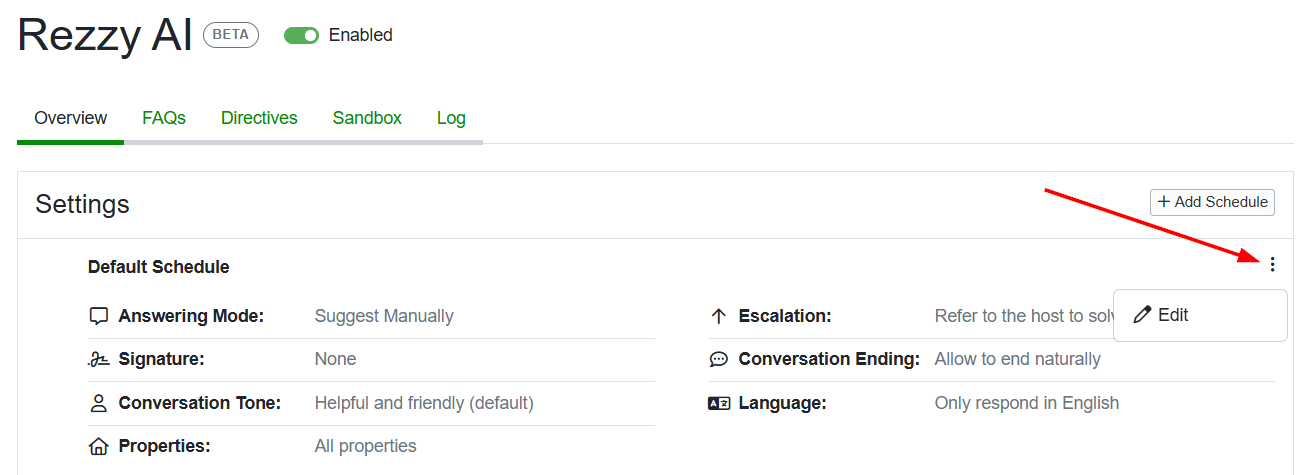Click the Escalation up-arrow icon
Viewport: 1309px width, 475px height.
(718, 316)
